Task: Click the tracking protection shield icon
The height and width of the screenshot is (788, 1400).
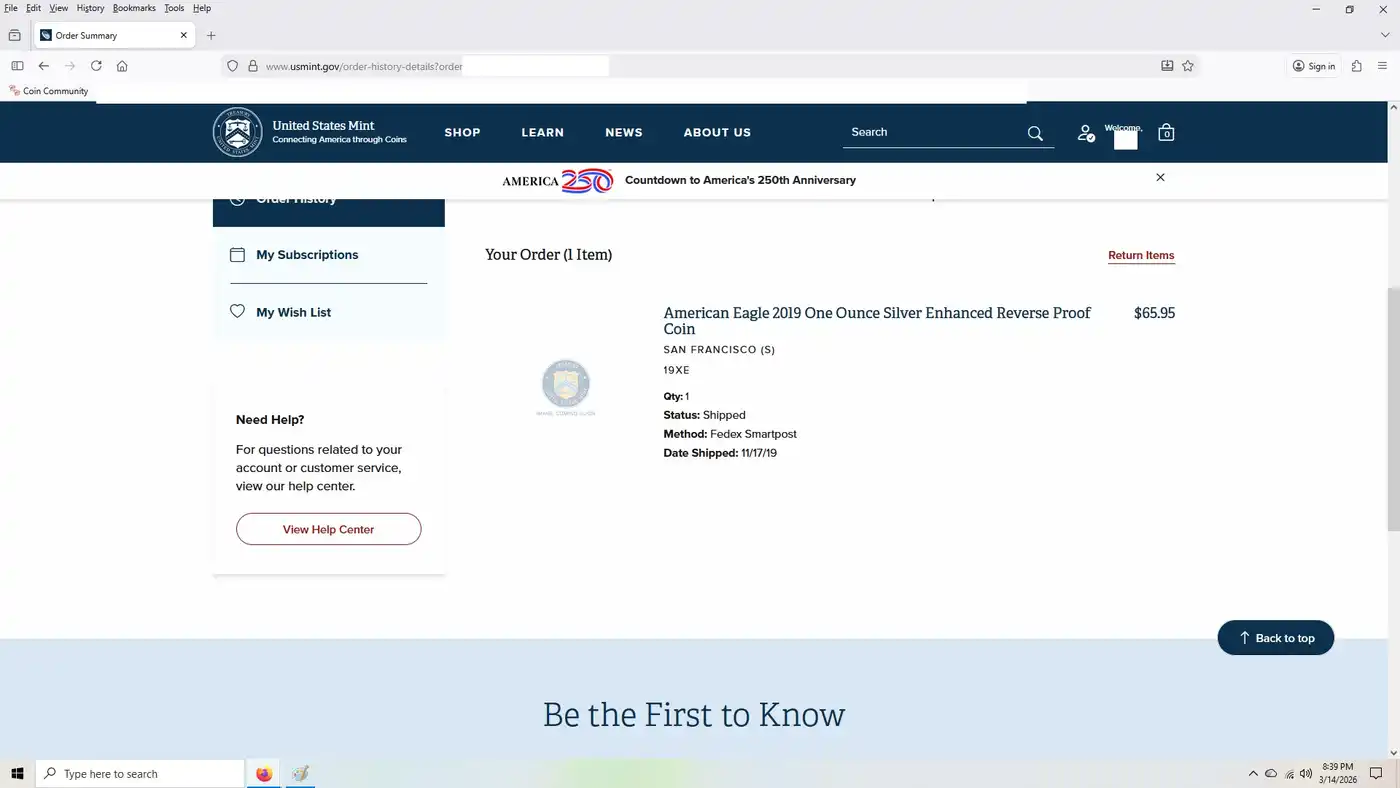Action: pos(232,66)
